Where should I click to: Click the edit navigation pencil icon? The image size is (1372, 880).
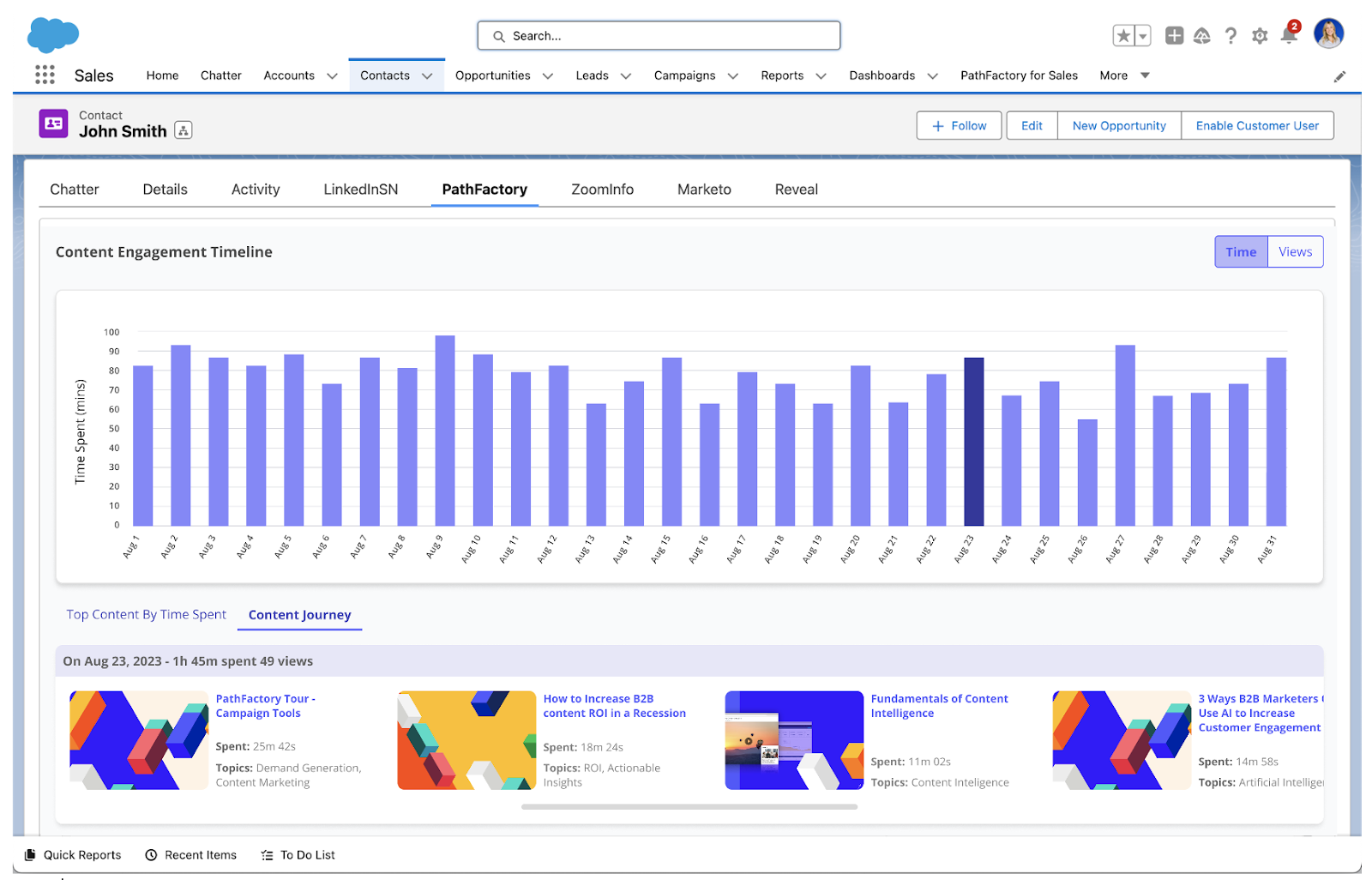click(x=1339, y=76)
